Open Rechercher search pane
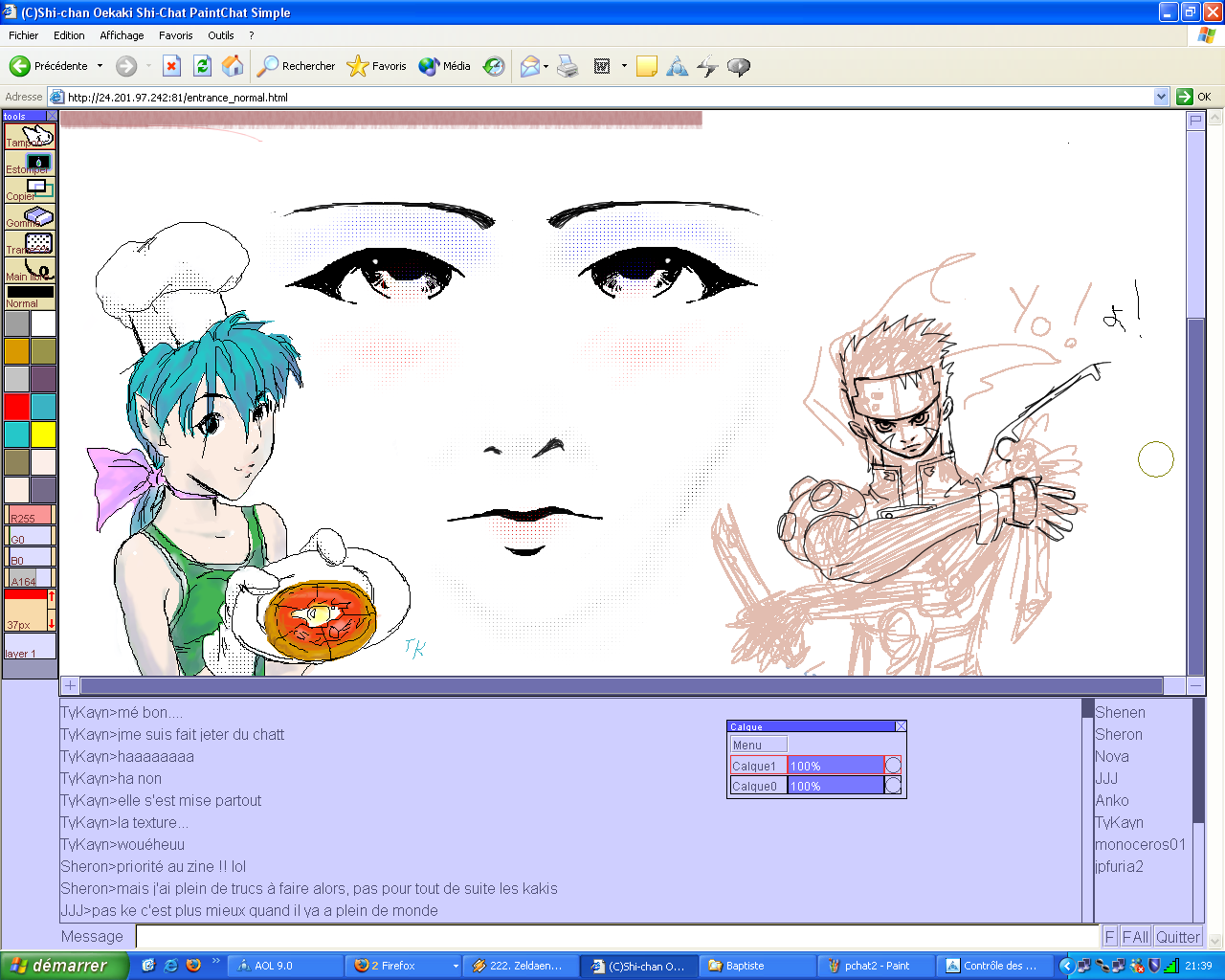The image size is (1225, 980). coord(297,66)
